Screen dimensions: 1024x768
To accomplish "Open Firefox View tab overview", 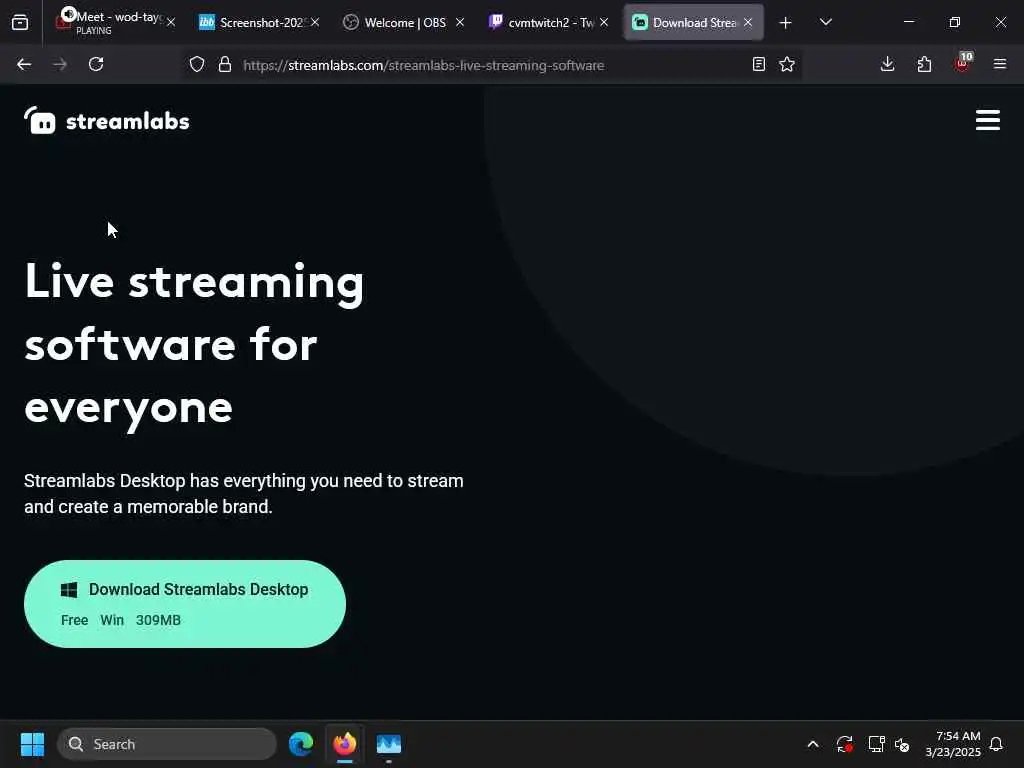I will pos(20,22).
